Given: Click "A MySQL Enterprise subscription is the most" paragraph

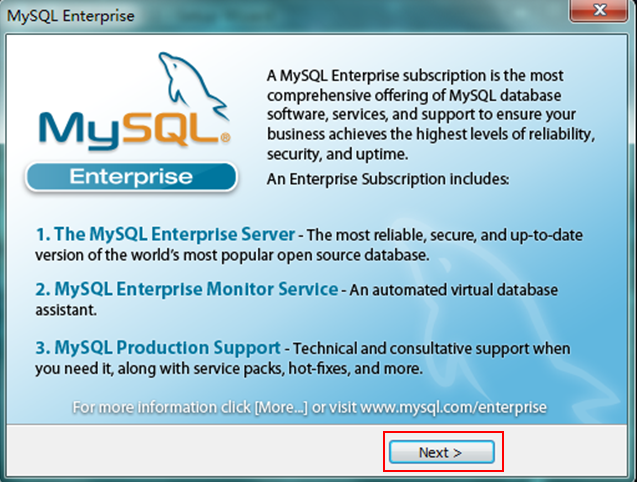Looking at the screenshot, I should click(x=431, y=115).
